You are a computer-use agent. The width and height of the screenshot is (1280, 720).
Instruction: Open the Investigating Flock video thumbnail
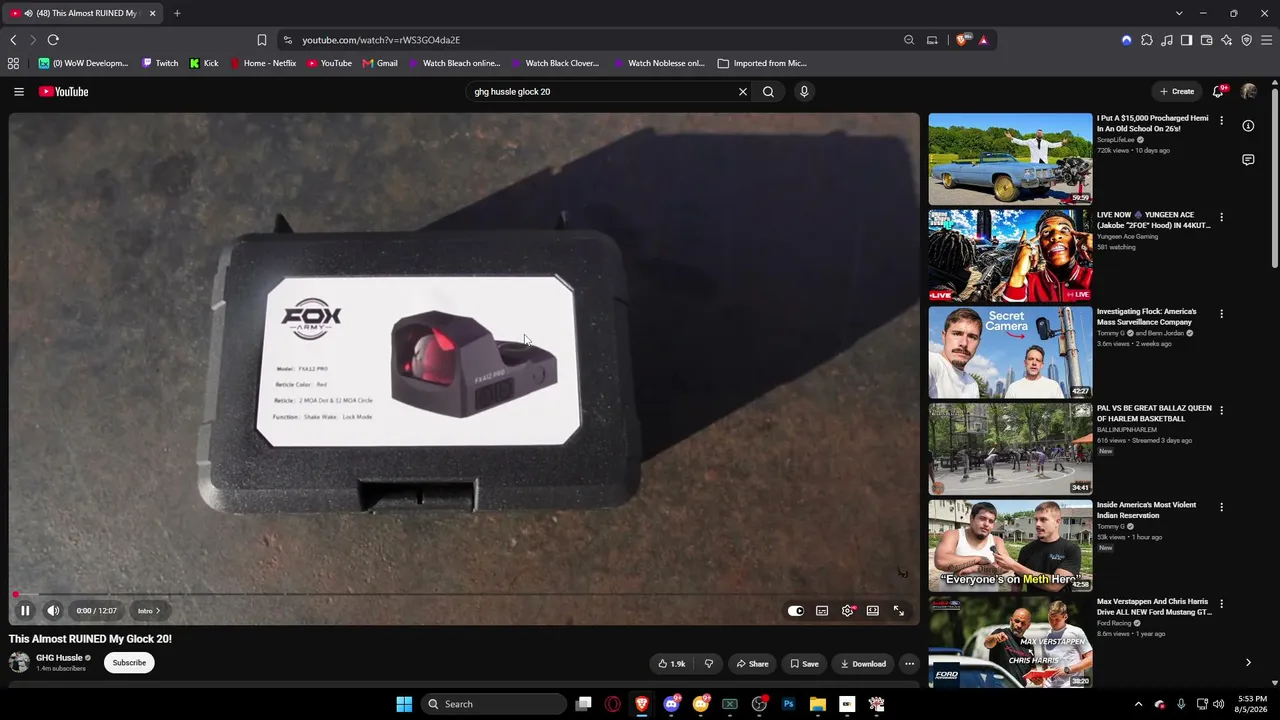[x=1010, y=352]
